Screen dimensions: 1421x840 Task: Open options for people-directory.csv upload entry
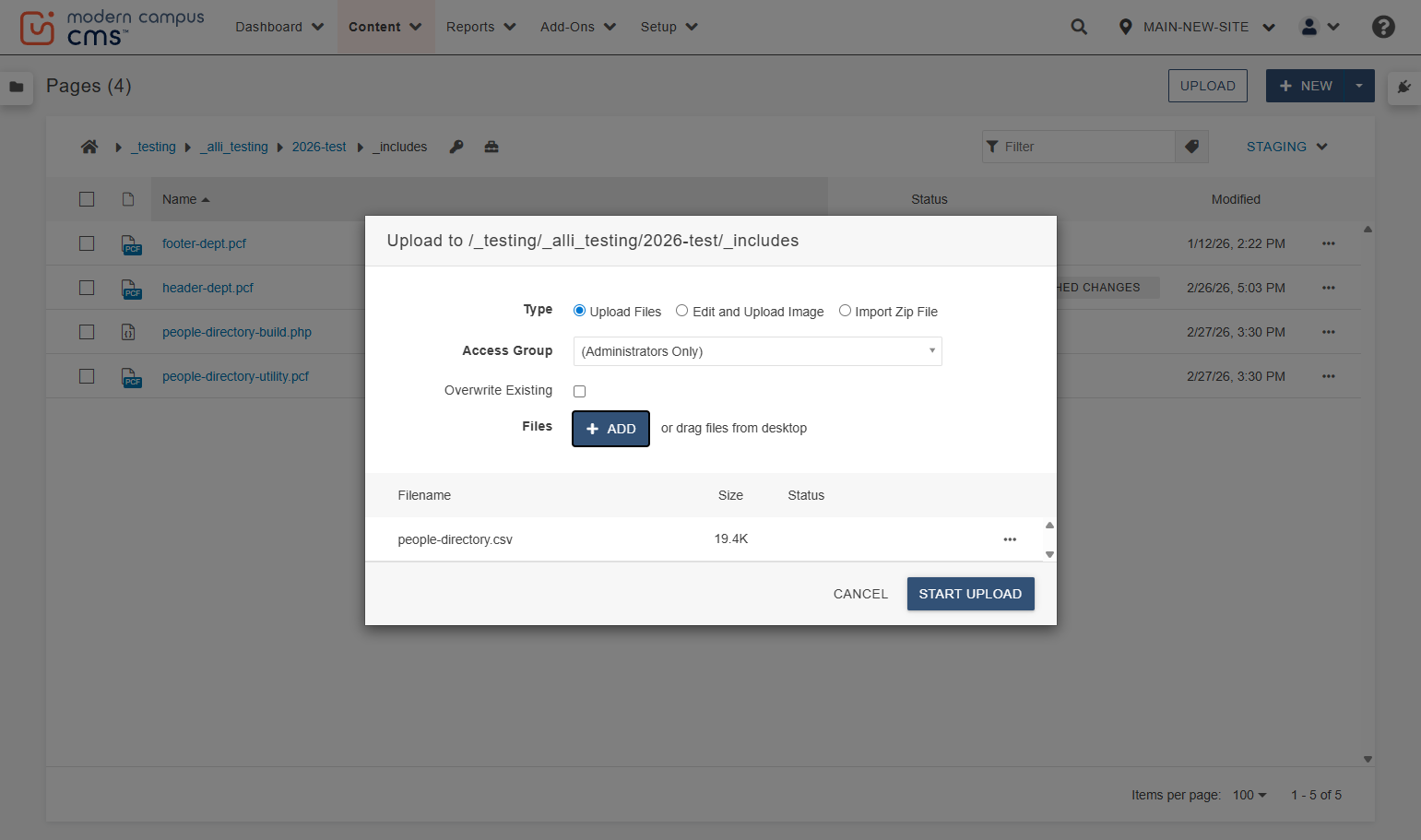point(1010,539)
